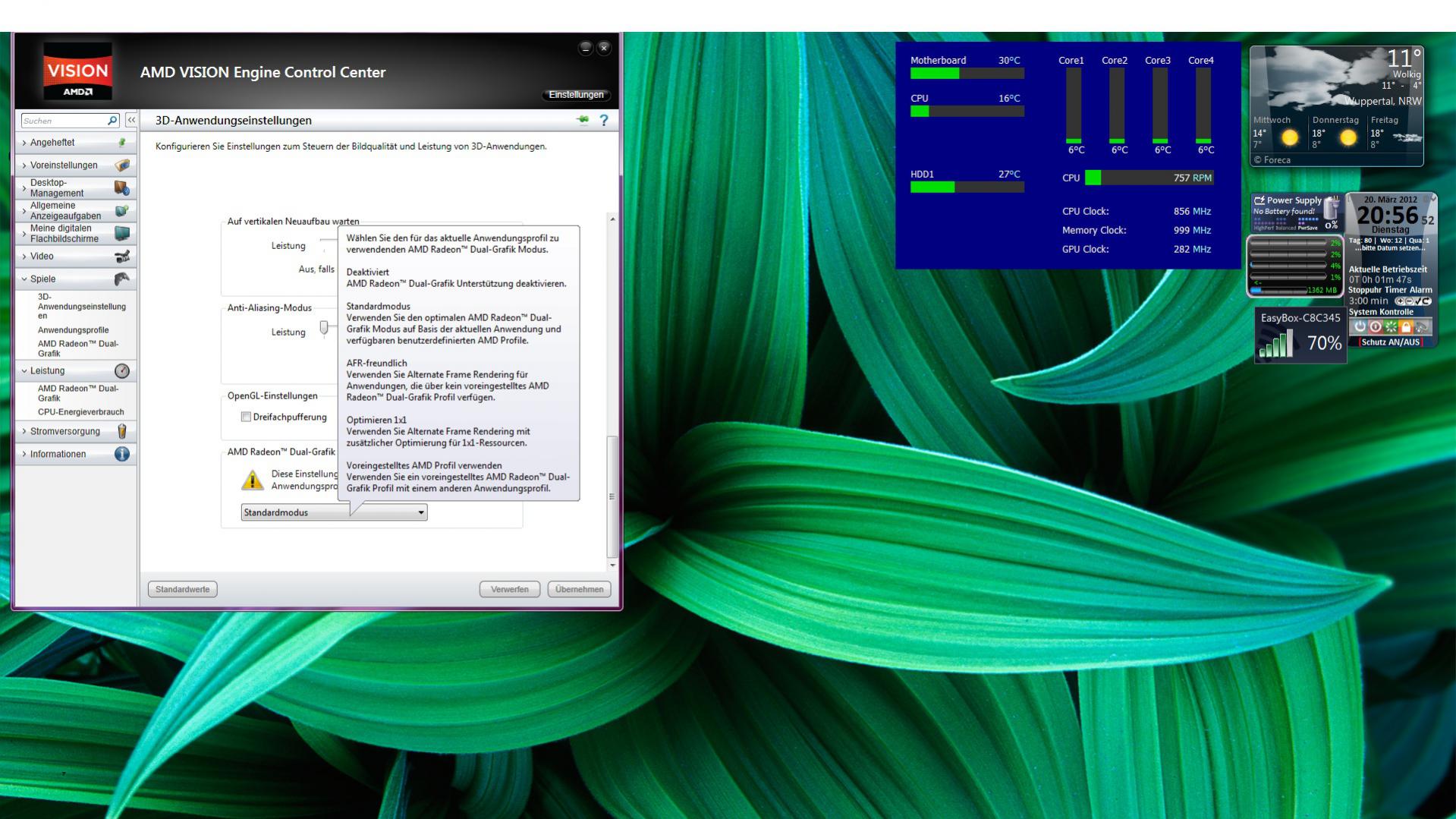Click the Wuppertal, NRW location text
Image resolution: width=1456 pixels, height=819 pixels.
1383,101
